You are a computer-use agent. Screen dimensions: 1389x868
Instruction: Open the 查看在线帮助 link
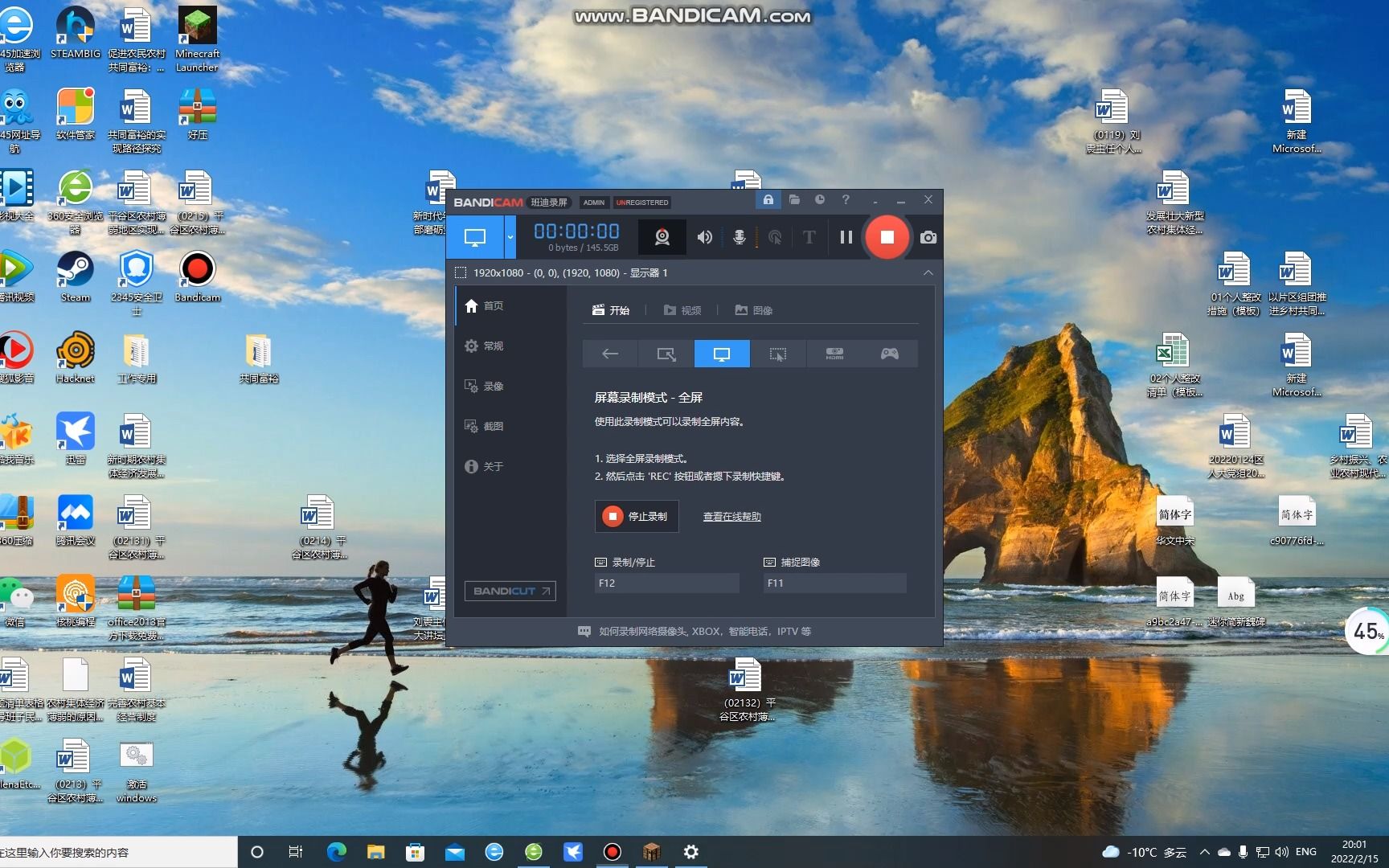[x=731, y=517]
